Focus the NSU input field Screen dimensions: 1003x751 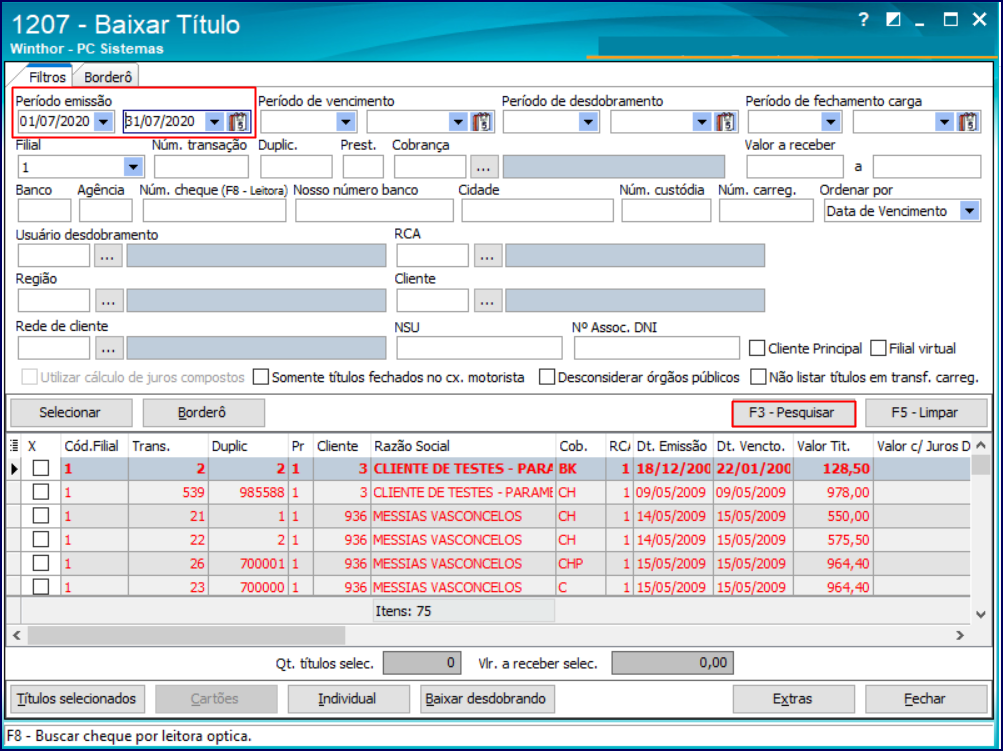(479, 348)
